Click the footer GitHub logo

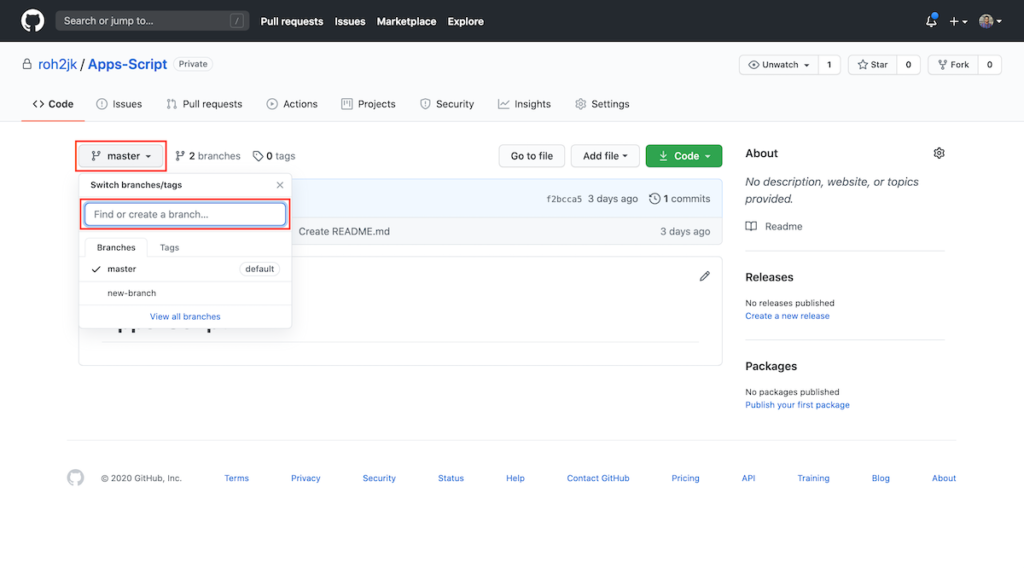click(x=76, y=478)
